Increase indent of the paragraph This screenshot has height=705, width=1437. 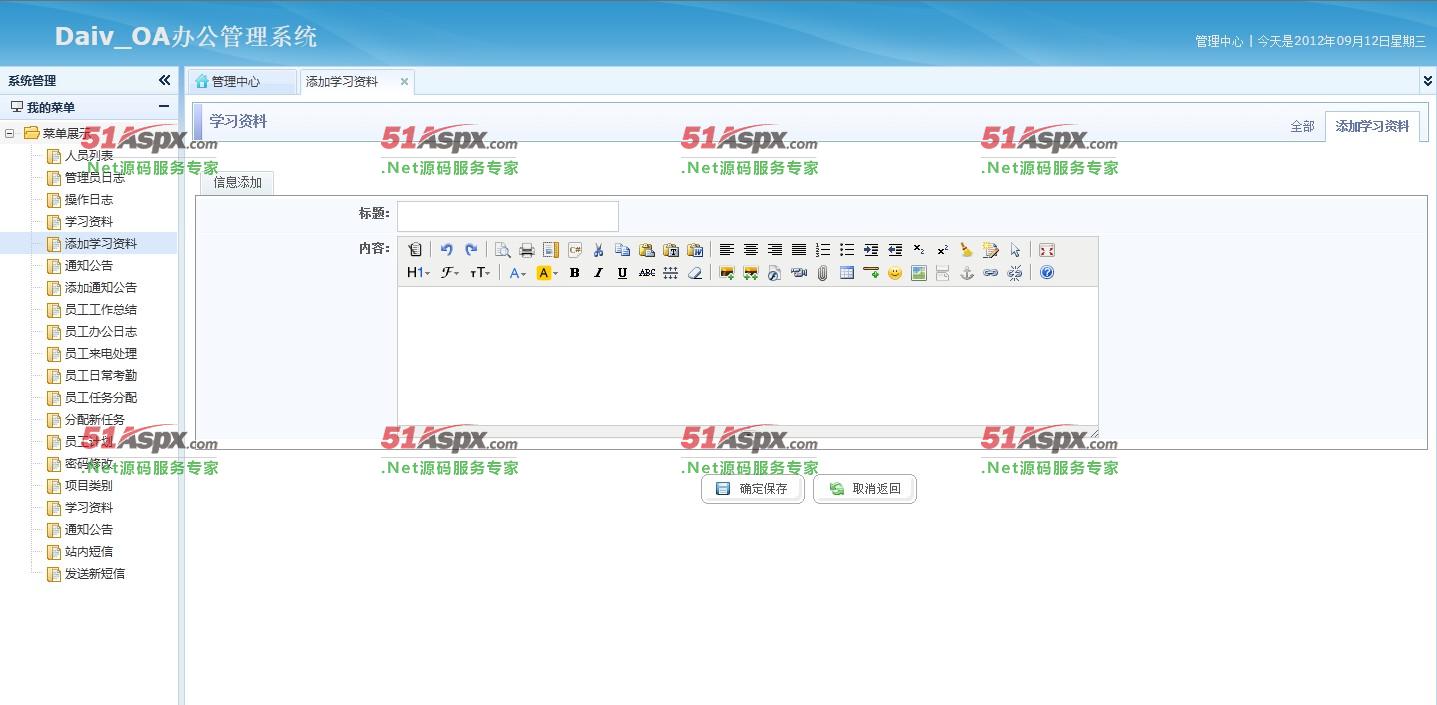click(x=871, y=250)
